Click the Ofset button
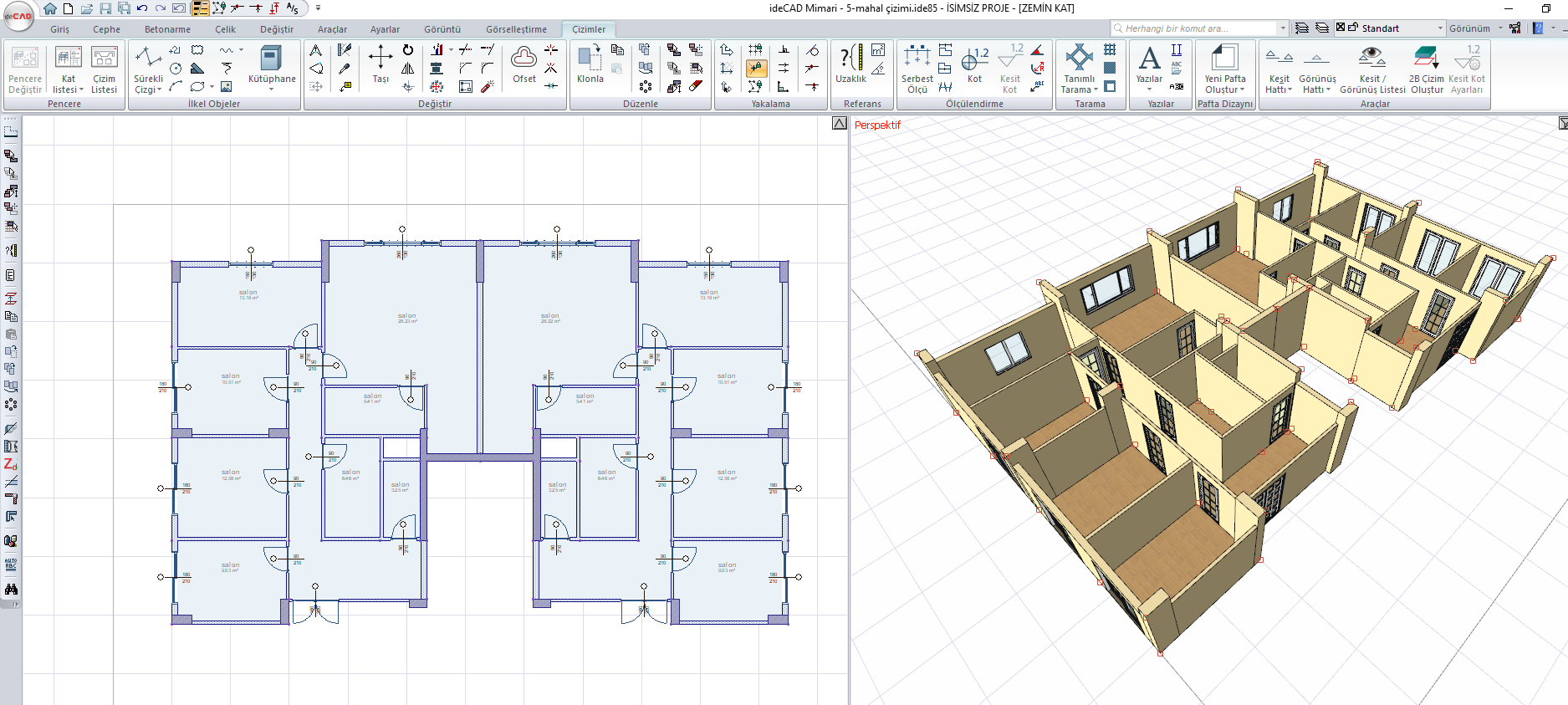 click(x=524, y=64)
